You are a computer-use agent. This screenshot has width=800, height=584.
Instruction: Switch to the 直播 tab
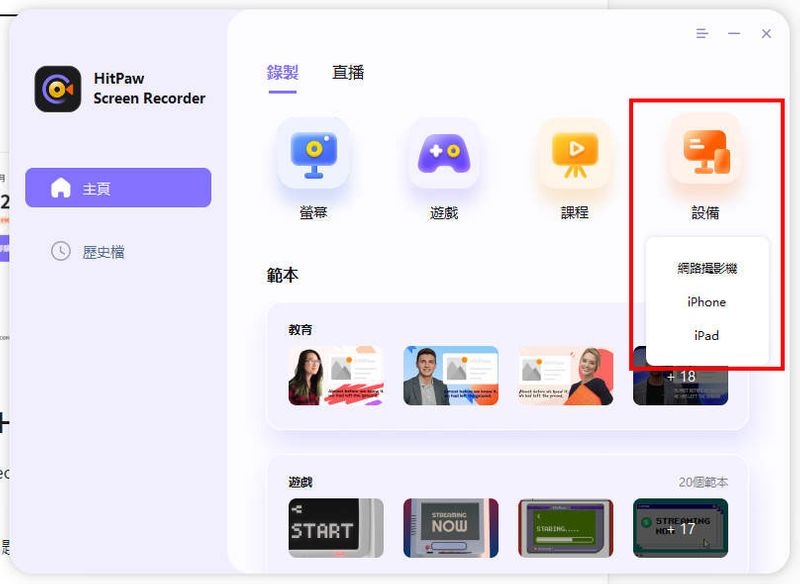[348, 72]
